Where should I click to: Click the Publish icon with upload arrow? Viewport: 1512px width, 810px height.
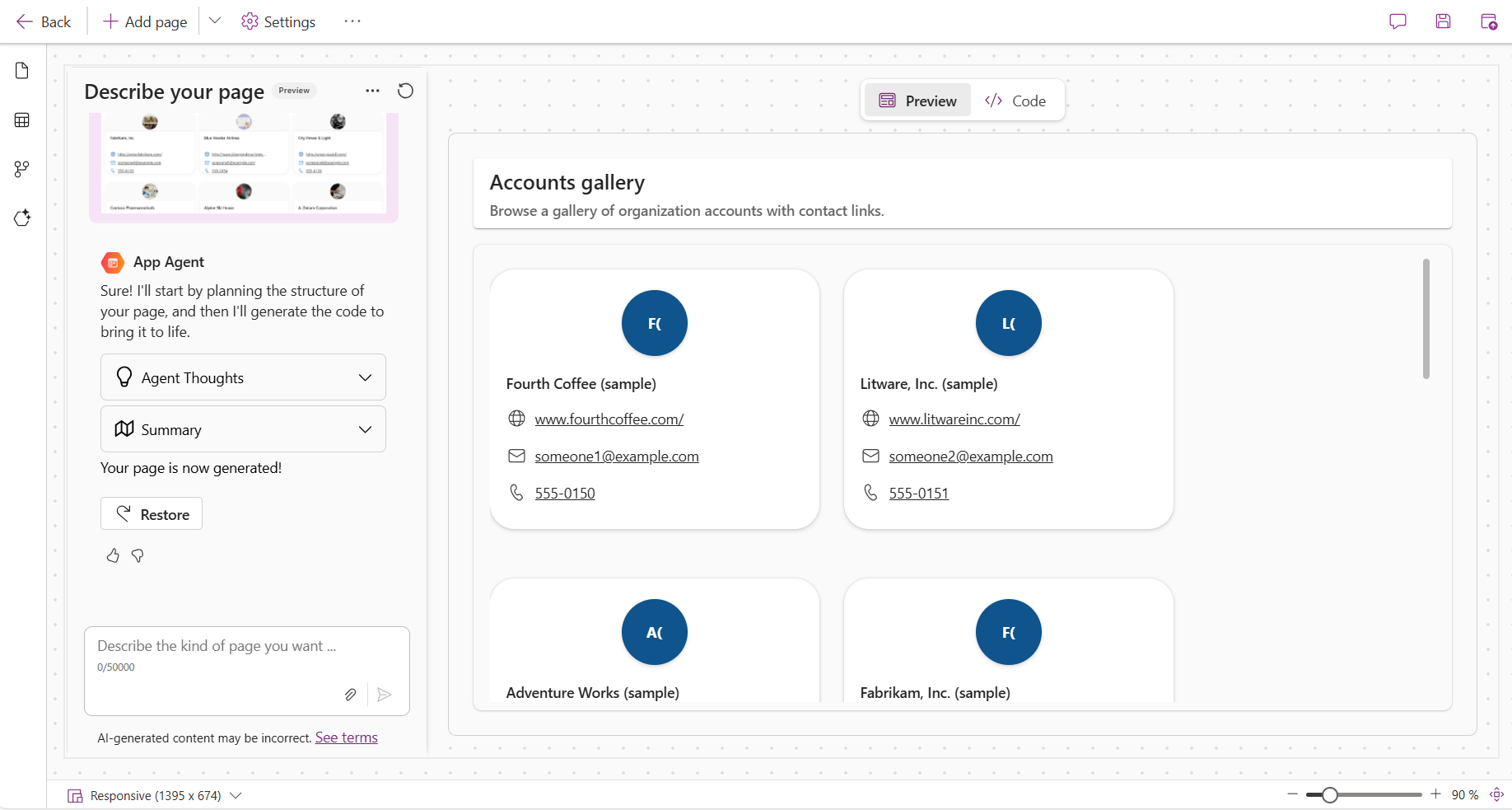(1489, 21)
